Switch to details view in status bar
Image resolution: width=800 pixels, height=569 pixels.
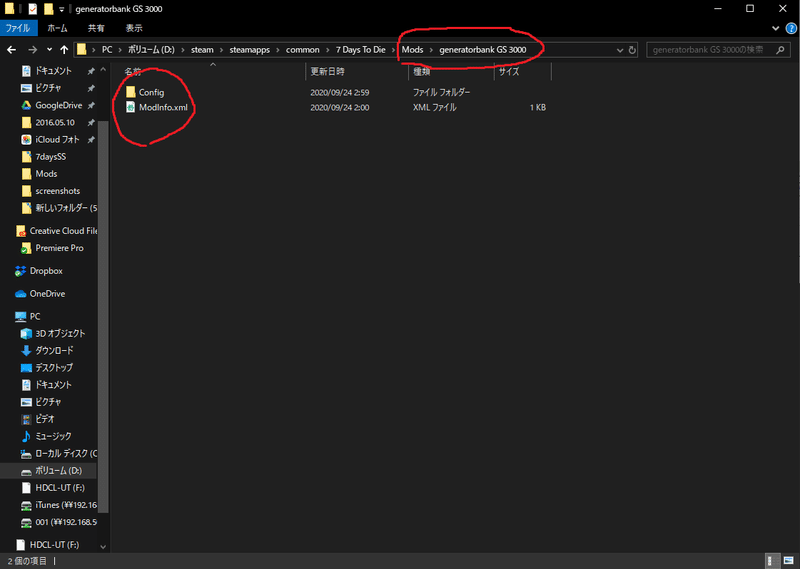tap(773, 560)
